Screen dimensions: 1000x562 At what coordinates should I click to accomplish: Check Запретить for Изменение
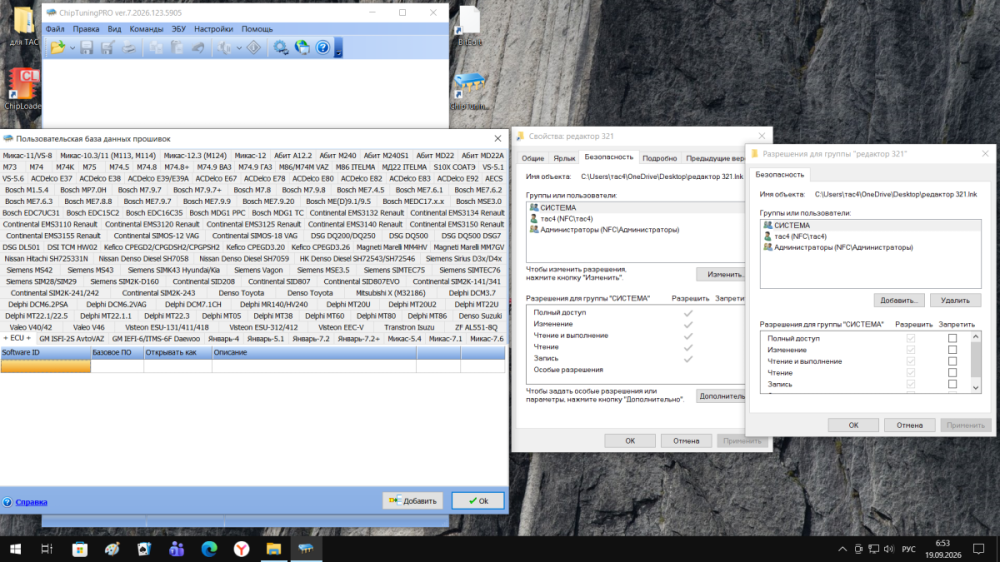[952, 350]
